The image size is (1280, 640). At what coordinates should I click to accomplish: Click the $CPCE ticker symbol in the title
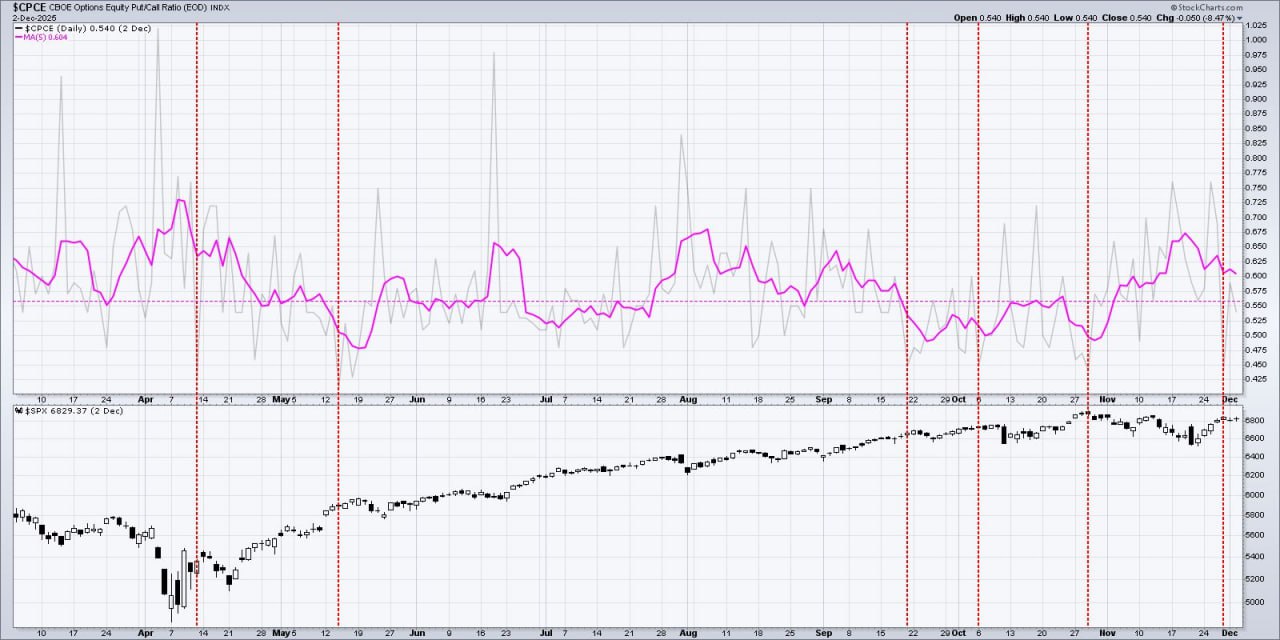(x=34, y=7)
